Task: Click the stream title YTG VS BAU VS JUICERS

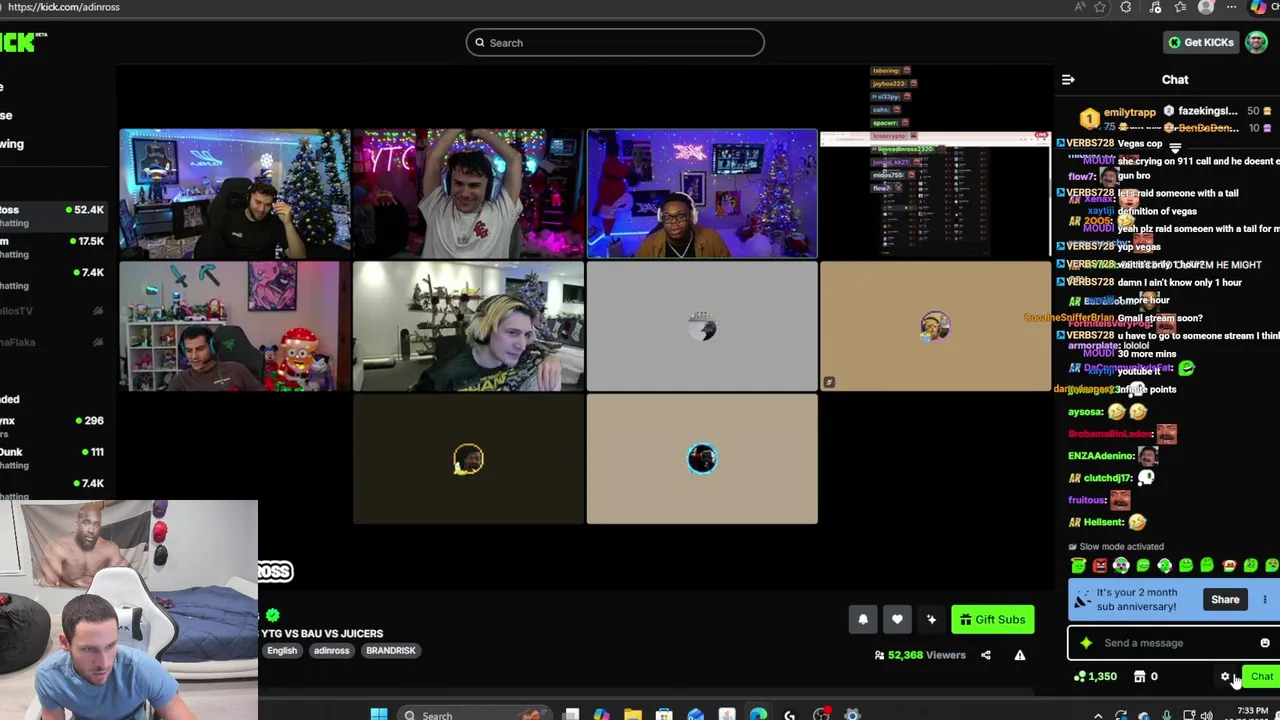Action: [322, 633]
